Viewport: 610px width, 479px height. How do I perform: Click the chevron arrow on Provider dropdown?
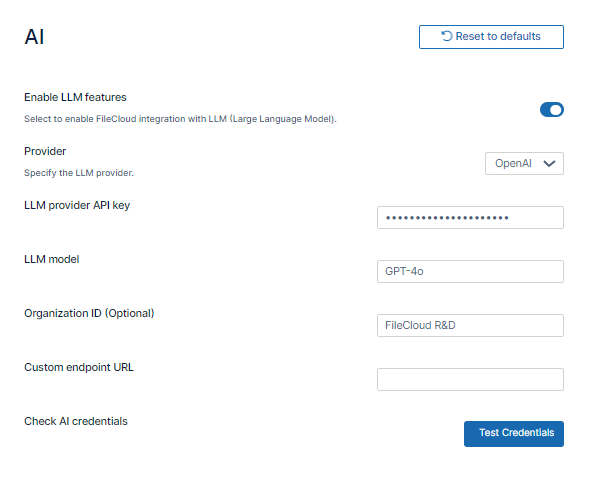coord(549,164)
